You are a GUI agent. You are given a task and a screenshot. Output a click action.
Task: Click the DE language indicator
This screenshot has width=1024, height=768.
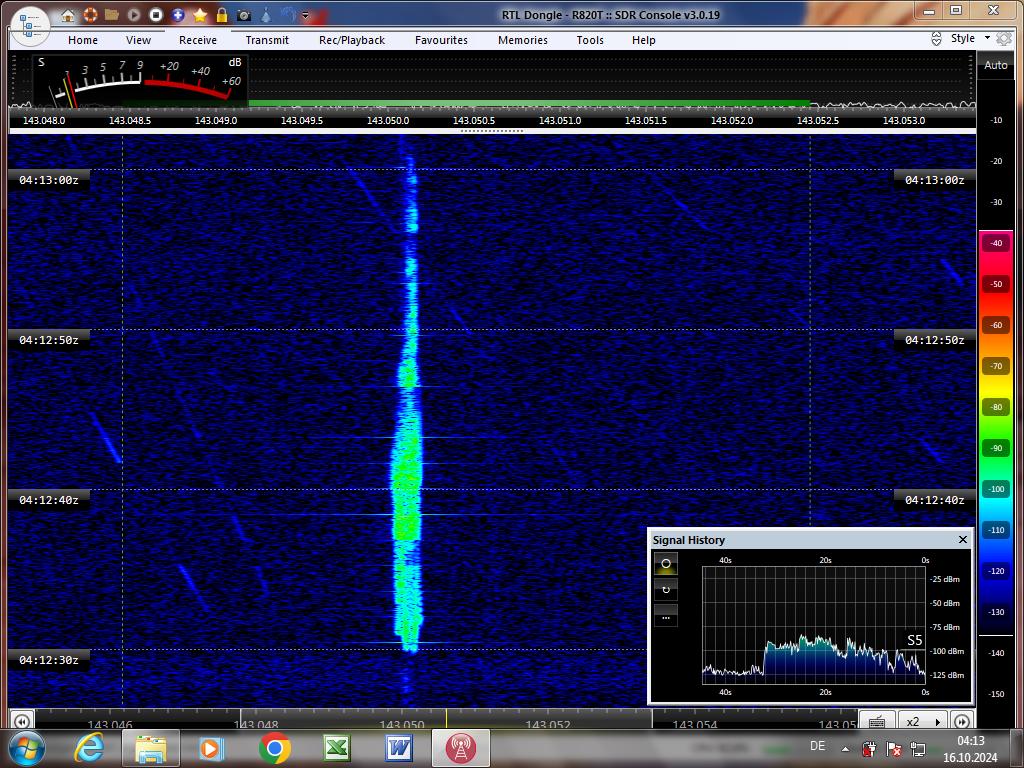[817, 746]
